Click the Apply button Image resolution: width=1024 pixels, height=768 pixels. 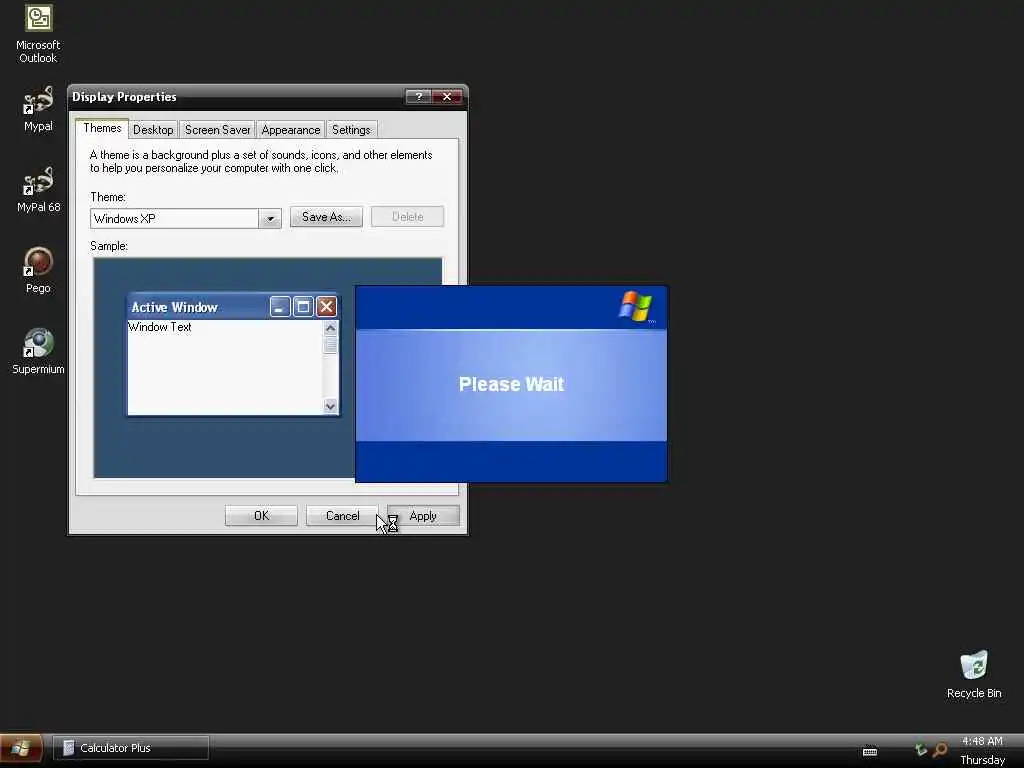pos(423,516)
